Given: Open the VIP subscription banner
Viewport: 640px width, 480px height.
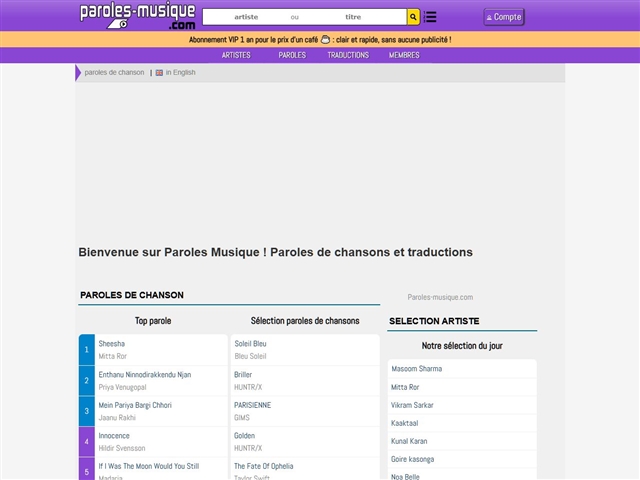Looking at the screenshot, I should [x=320, y=40].
